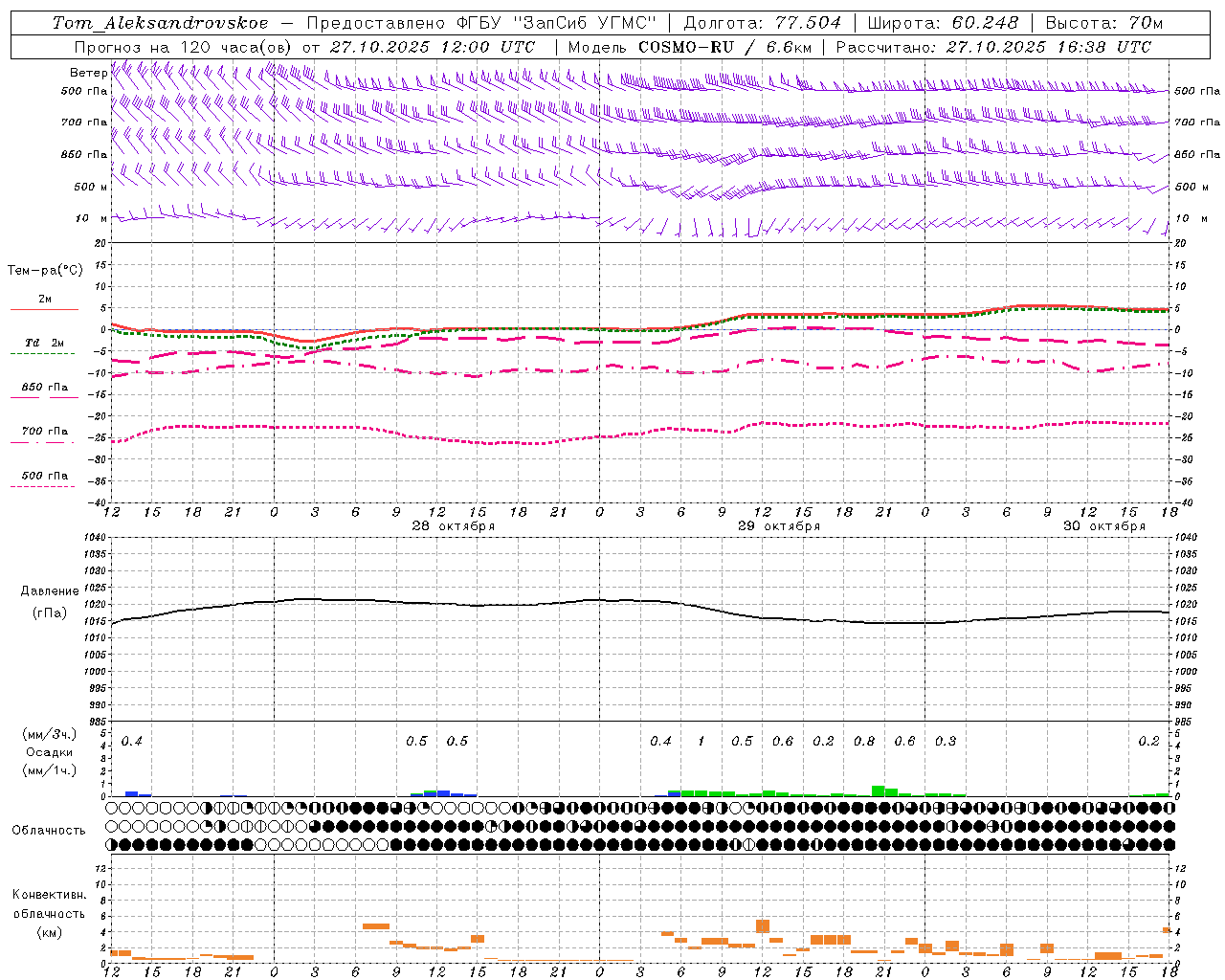Click the 850 гПа temperature legend entry

pyautogui.click(x=44, y=388)
